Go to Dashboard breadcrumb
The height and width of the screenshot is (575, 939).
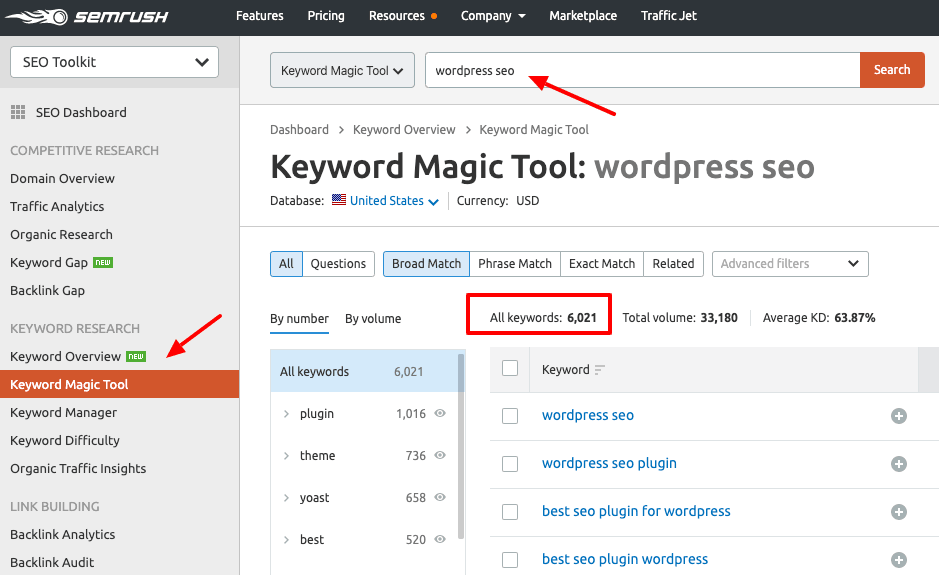point(299,129)
